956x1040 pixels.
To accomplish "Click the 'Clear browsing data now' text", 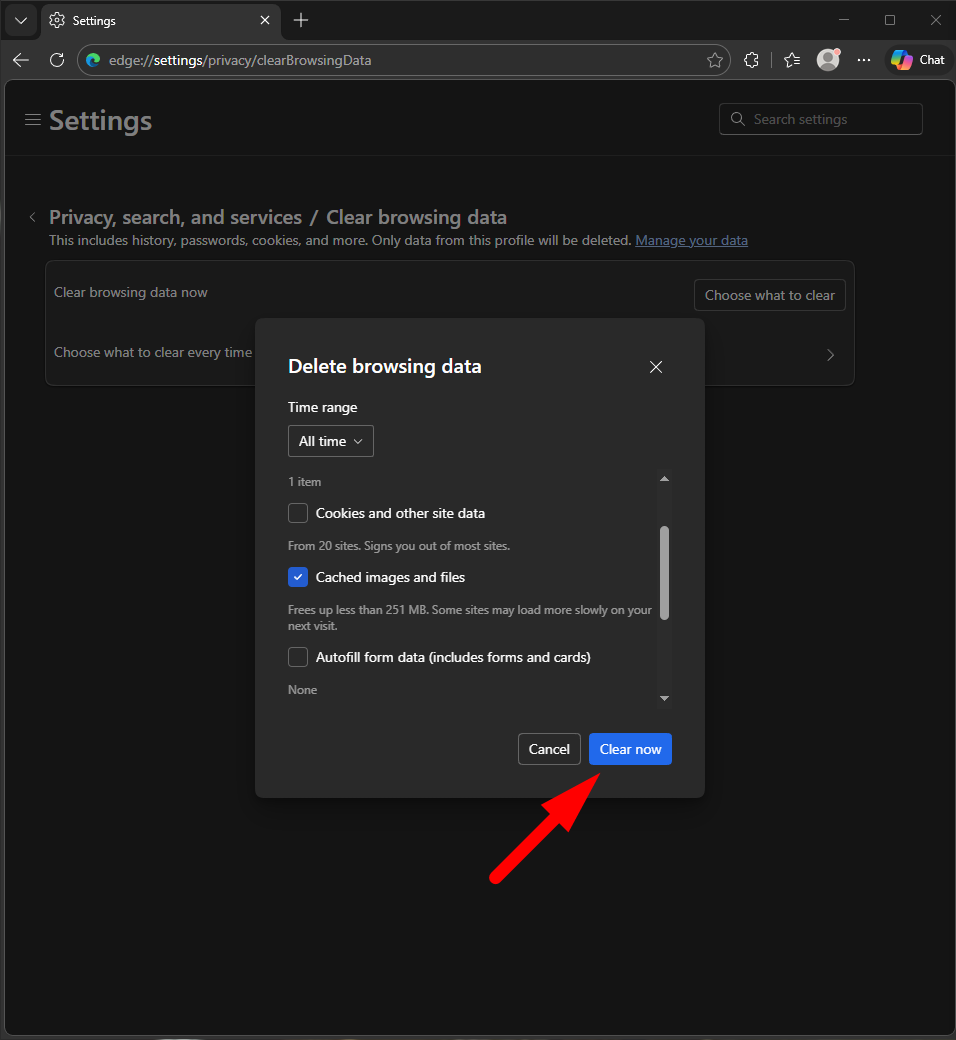I will 131,292.
